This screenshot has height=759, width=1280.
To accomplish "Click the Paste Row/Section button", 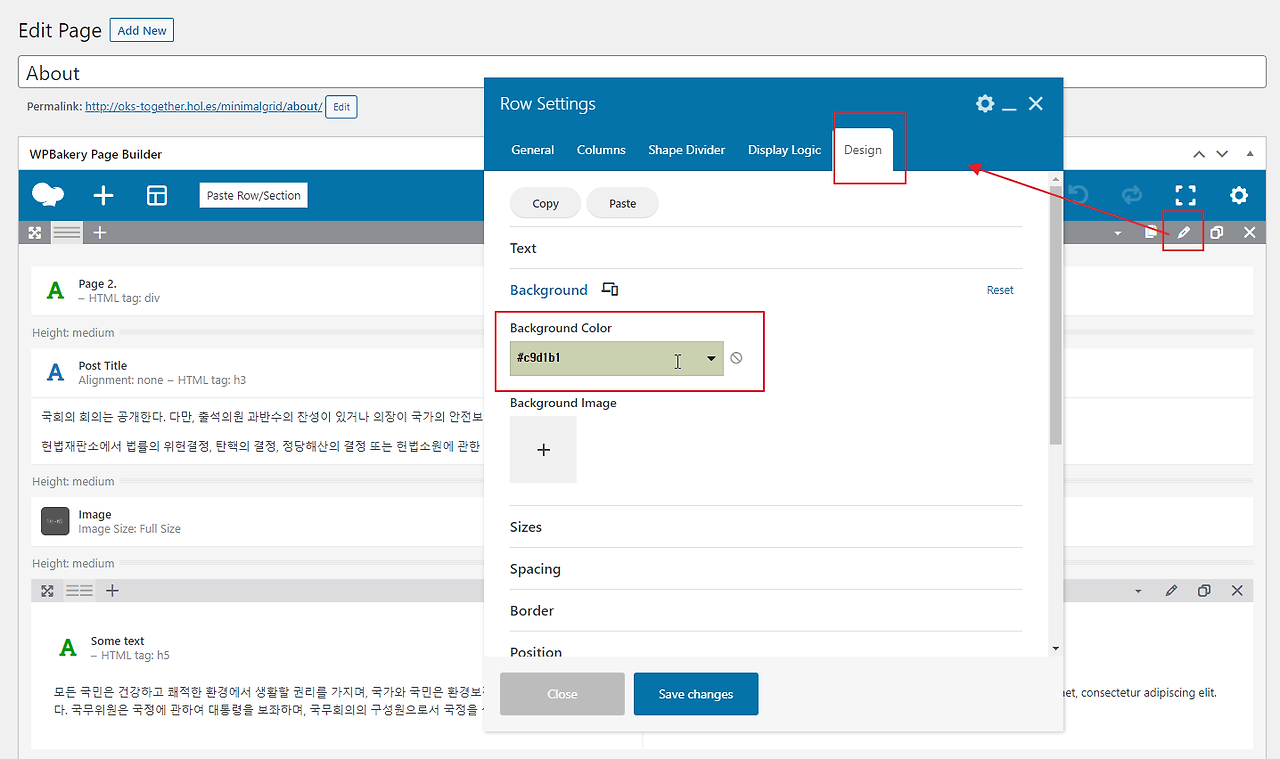I will (254, 195).
